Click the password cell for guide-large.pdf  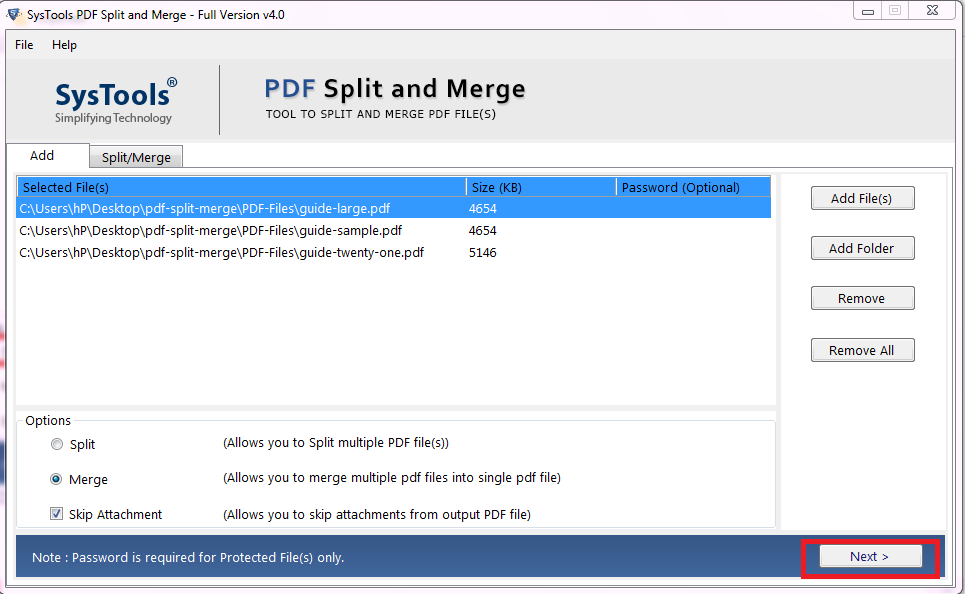pyautogui.click(x=693, y=208)
